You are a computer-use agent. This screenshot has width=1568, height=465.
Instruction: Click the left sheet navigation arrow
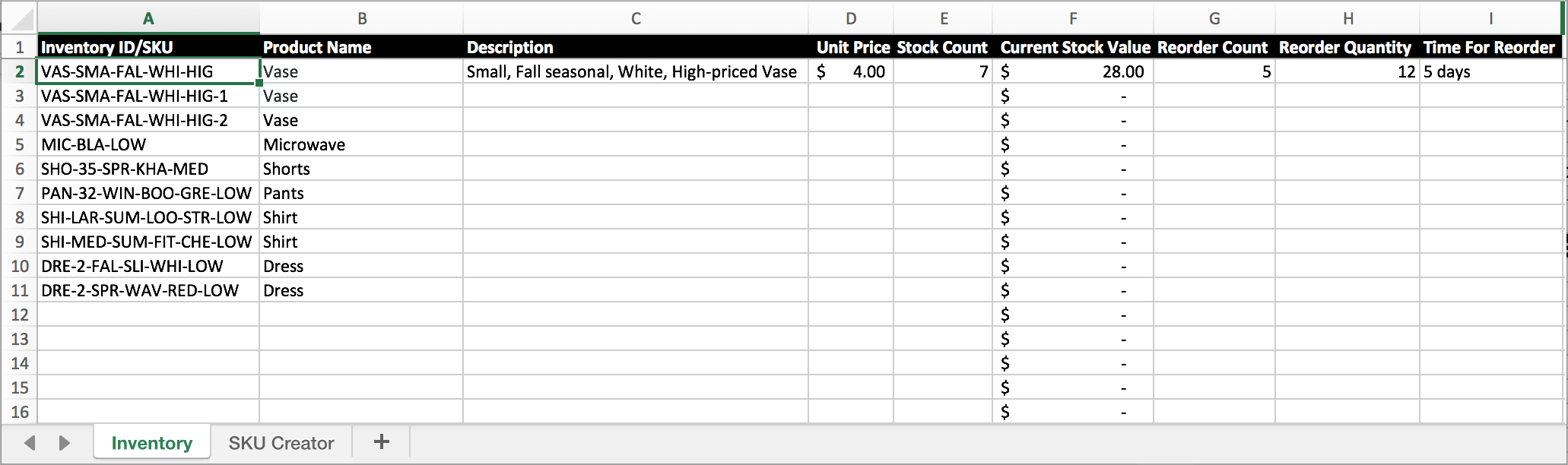pos(29,441)
